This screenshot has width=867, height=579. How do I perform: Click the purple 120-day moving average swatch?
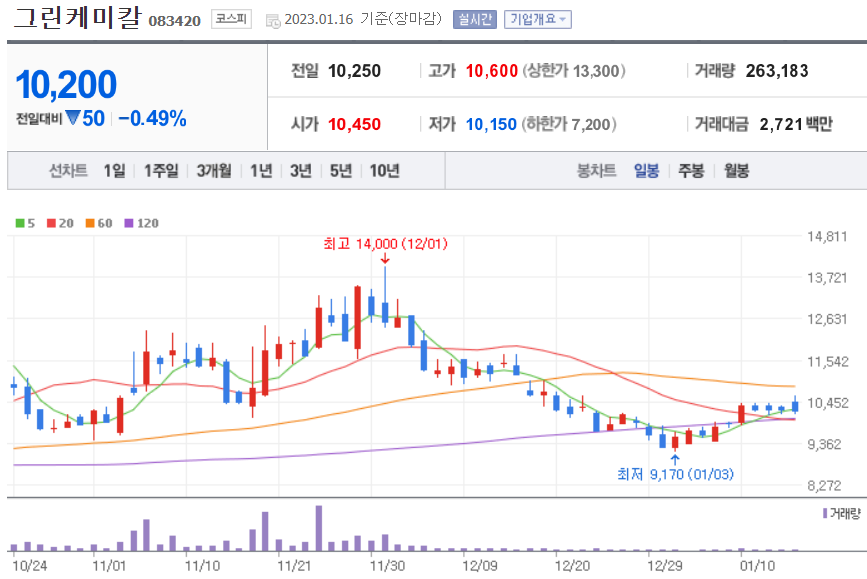point(129,223)
